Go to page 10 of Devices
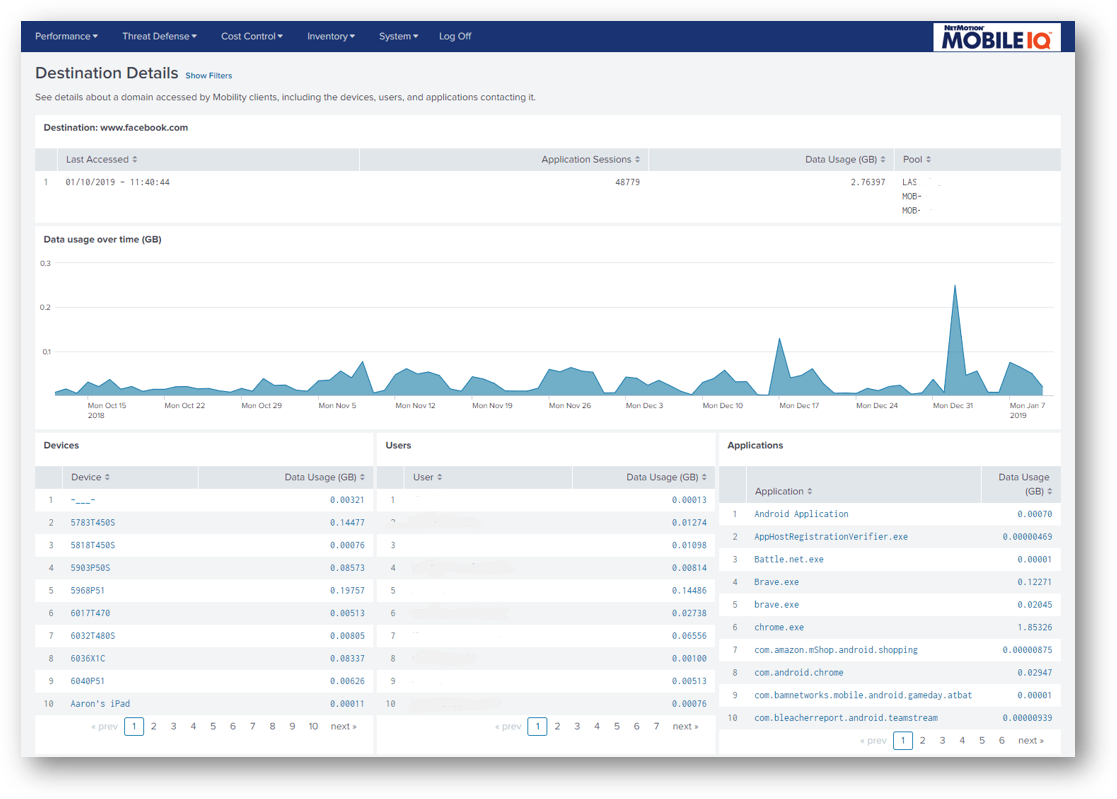 (313, 727)
